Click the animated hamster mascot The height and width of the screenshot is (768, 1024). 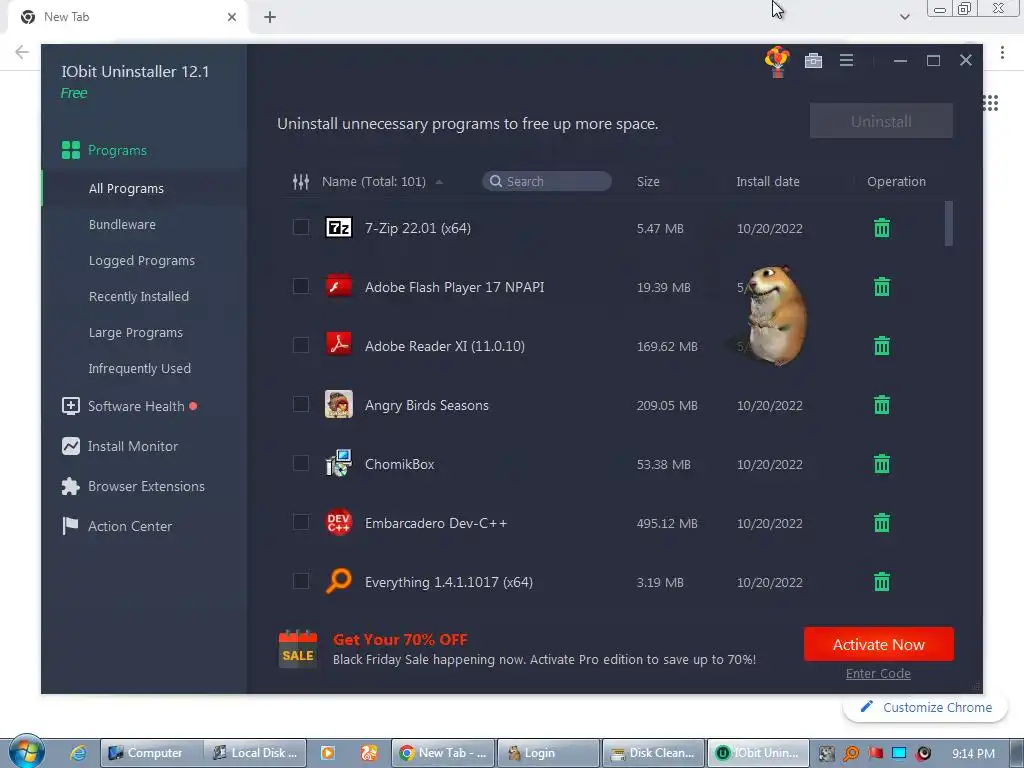point(776,314)
